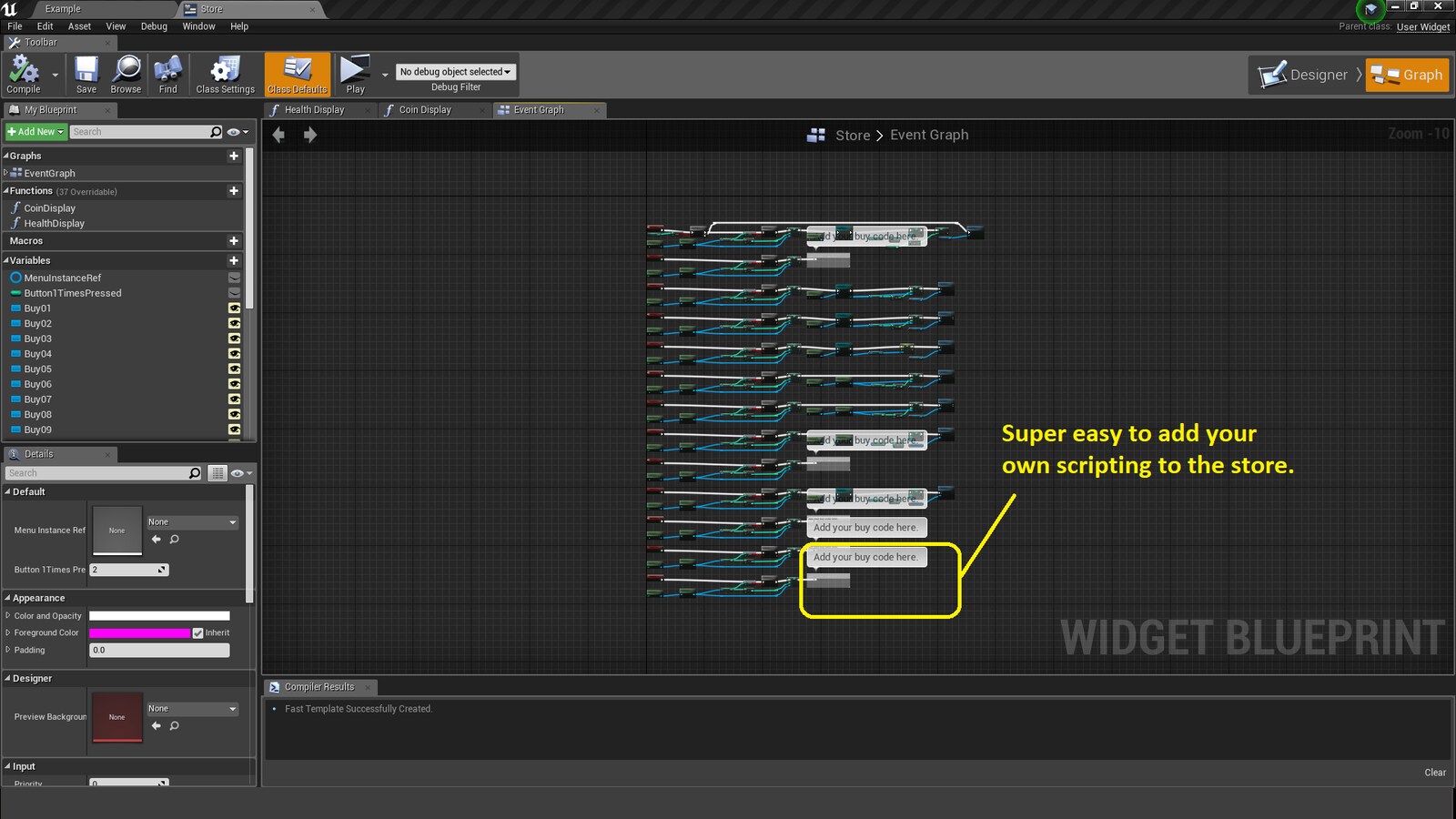This screenshot has height=819, width=1456.
Task: Toggle instance editable eye for Buy01 variable
Action: coord(235,308)
